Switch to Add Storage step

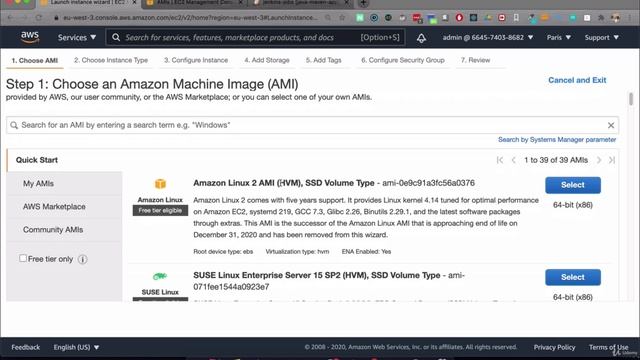pos(267,60)
